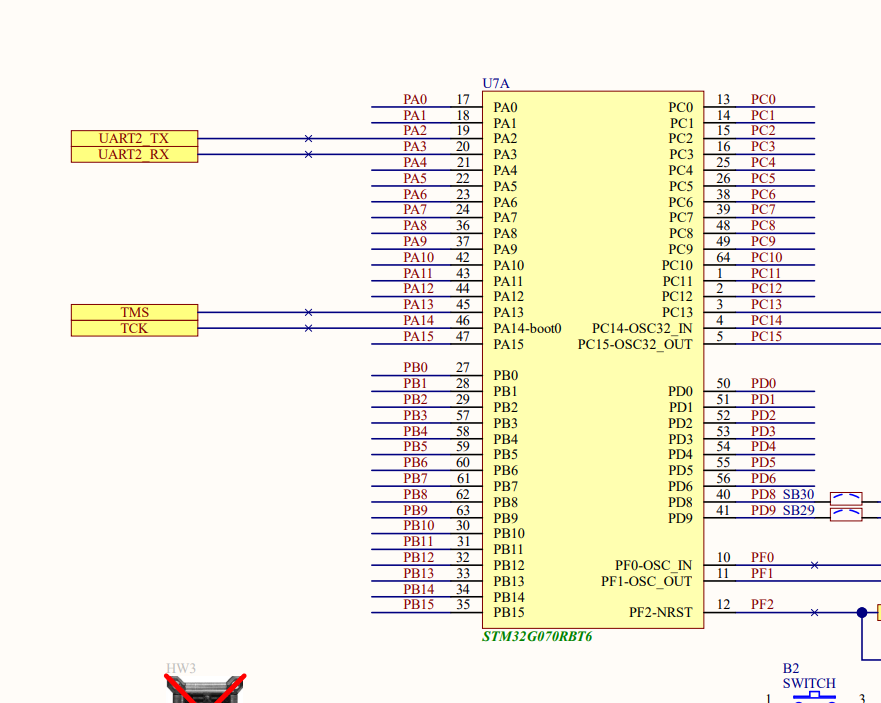Click the crossed-out HW3 component symbol

click(206, 689)
